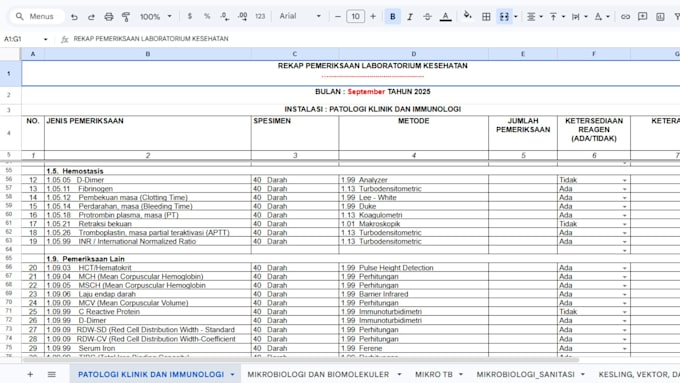Select the '1.9. Pemeriksaan Lain' cell
This screenshot has height=383, width=680.
[x=147, y=259]
